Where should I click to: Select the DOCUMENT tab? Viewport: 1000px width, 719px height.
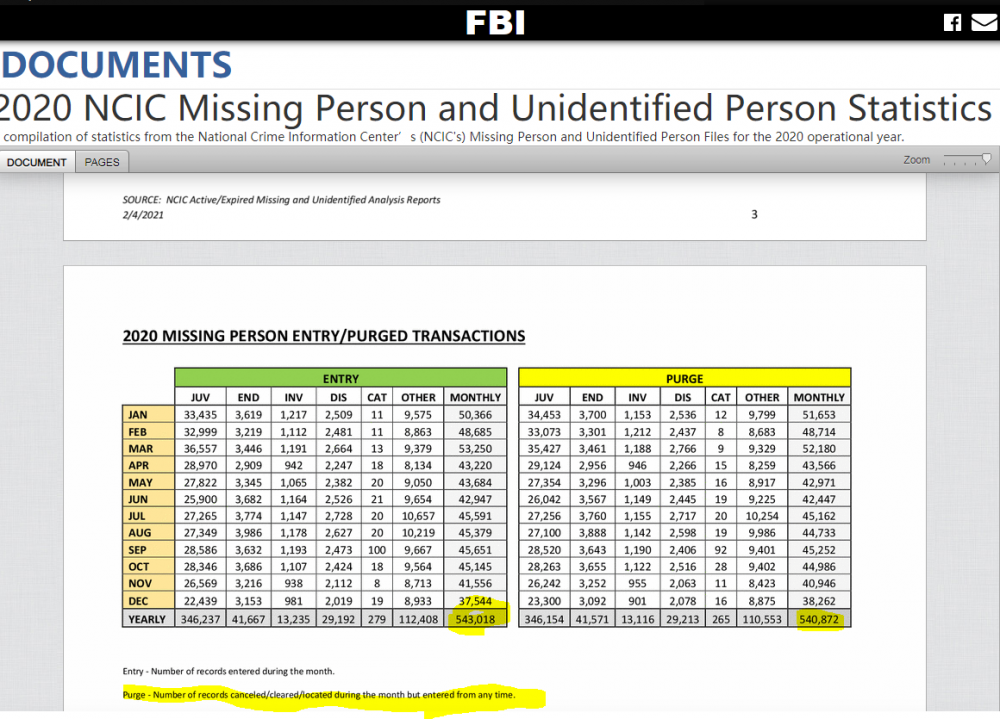pos(37,162)
